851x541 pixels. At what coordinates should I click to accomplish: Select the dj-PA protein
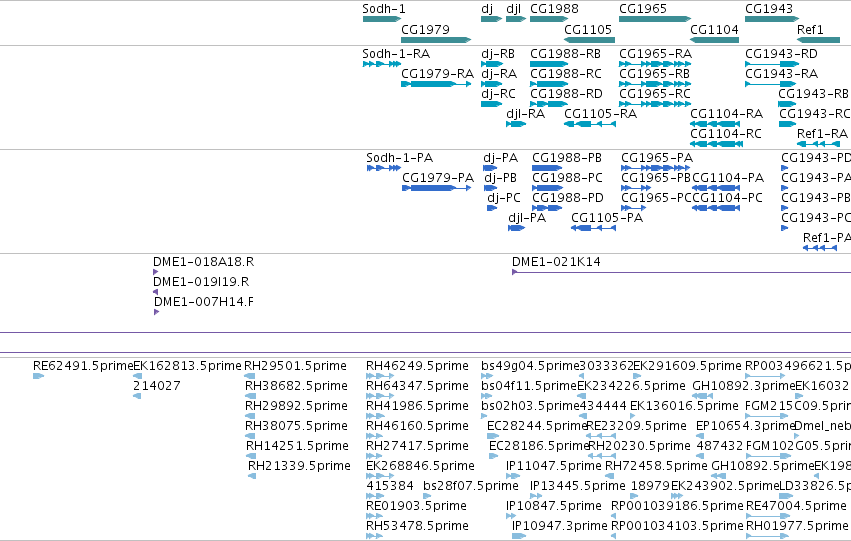(x=500, y=158)
